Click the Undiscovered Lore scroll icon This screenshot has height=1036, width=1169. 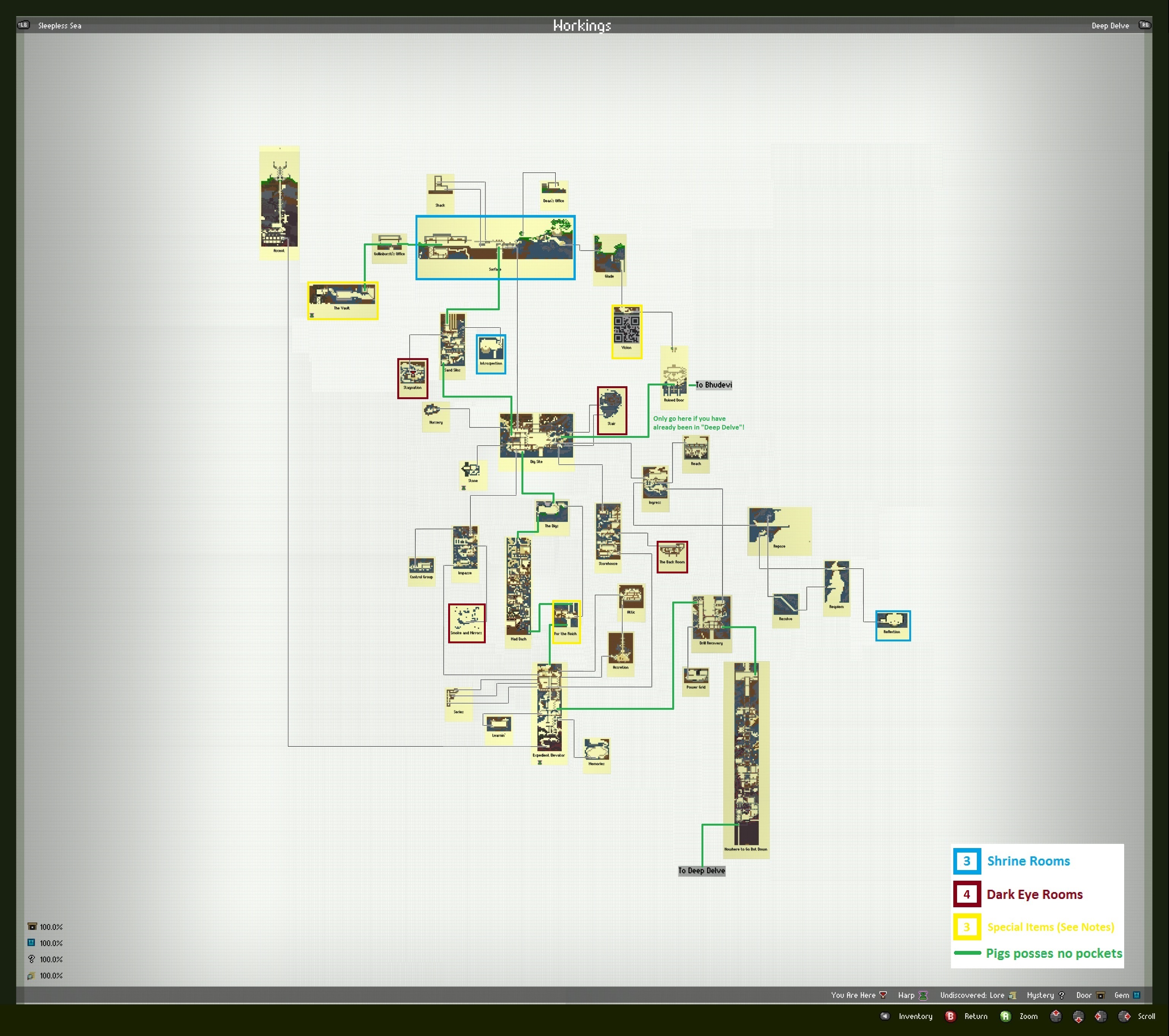click(x=1012, y=995)
